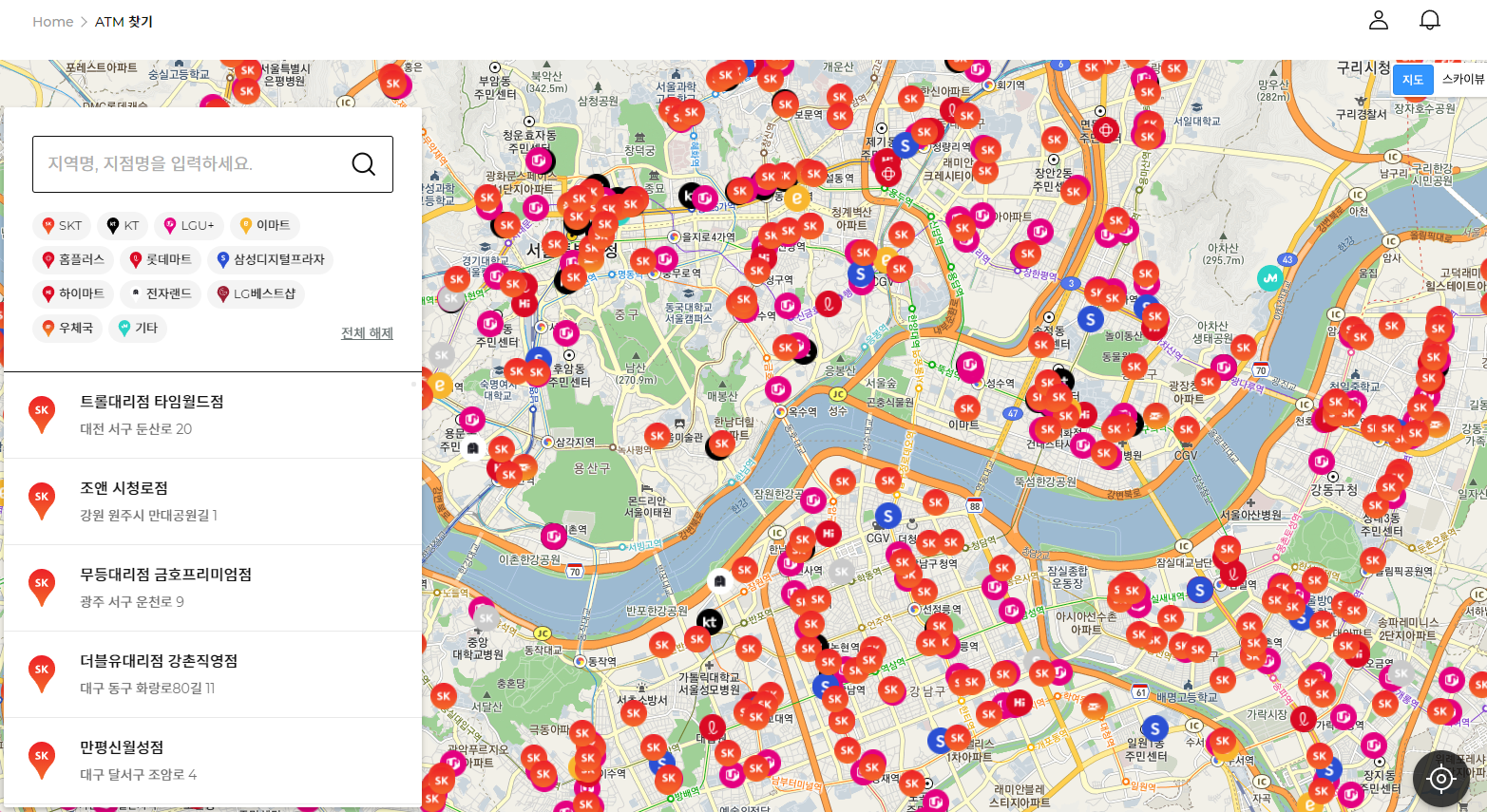Viewport: 1487px width, 812px height.
Task: Toggle the 우체국 filter chip
Action: (67, 328)
